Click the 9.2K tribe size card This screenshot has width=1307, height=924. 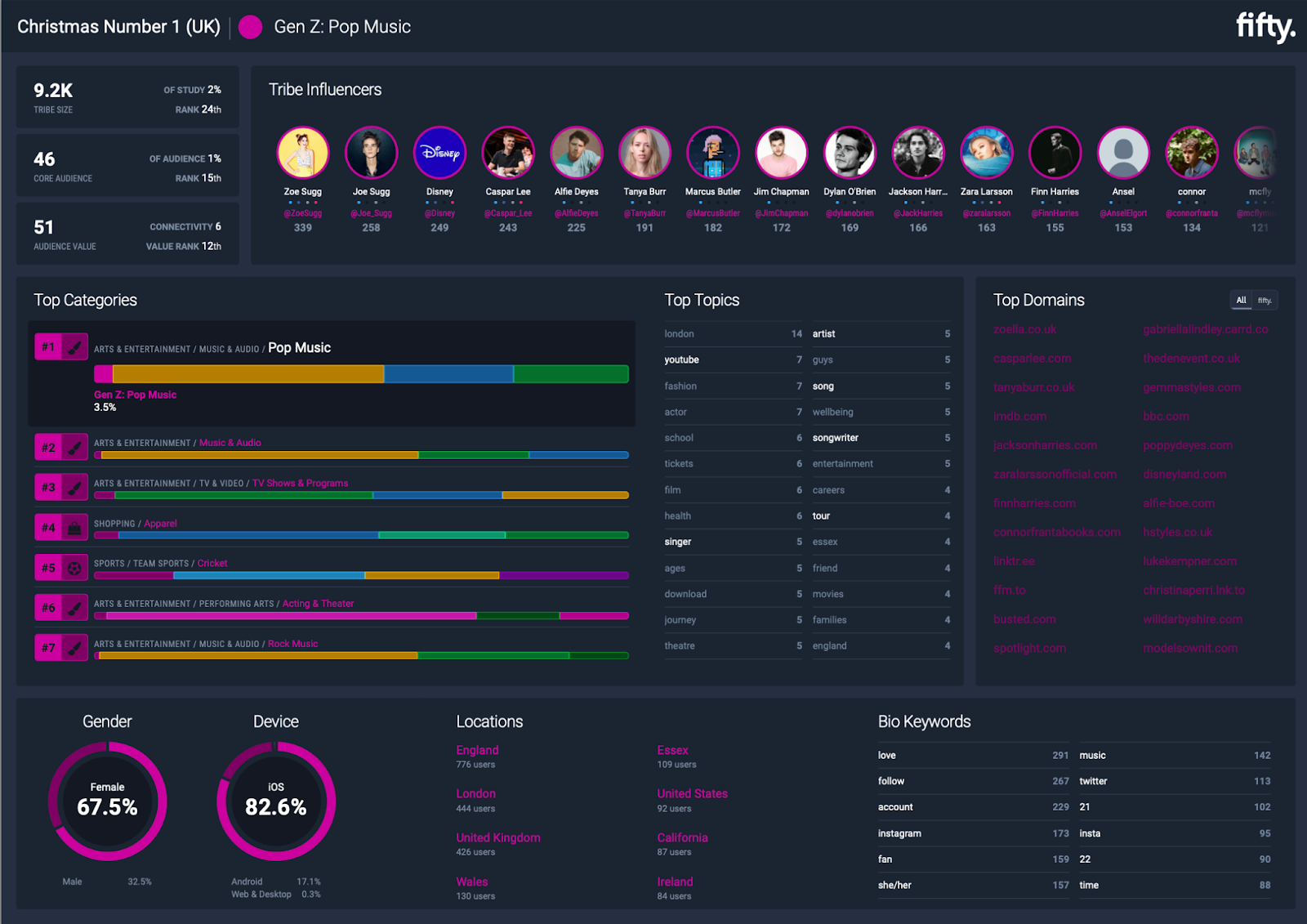[127, 97]
